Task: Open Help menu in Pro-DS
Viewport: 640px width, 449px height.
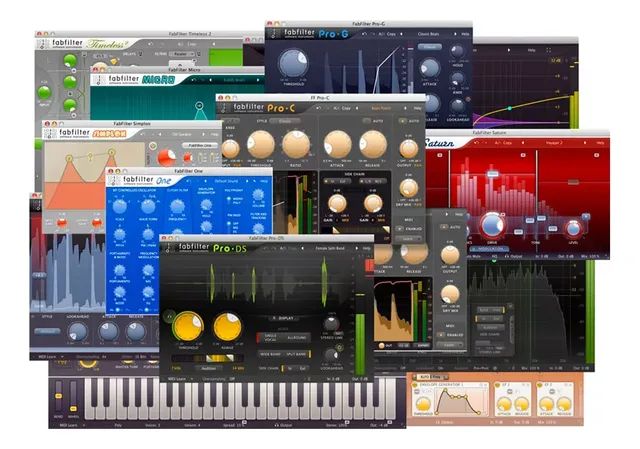Action: pyautogui.click(x=367, y=248)
